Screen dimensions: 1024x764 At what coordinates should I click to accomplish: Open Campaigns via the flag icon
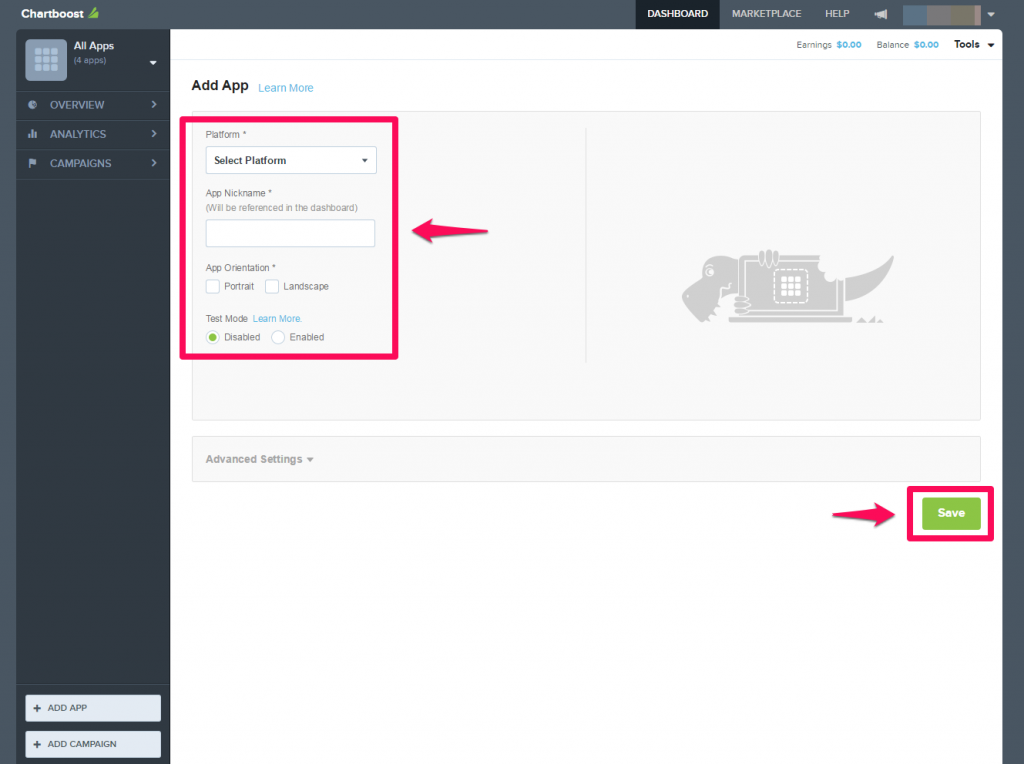pos(35,163)
